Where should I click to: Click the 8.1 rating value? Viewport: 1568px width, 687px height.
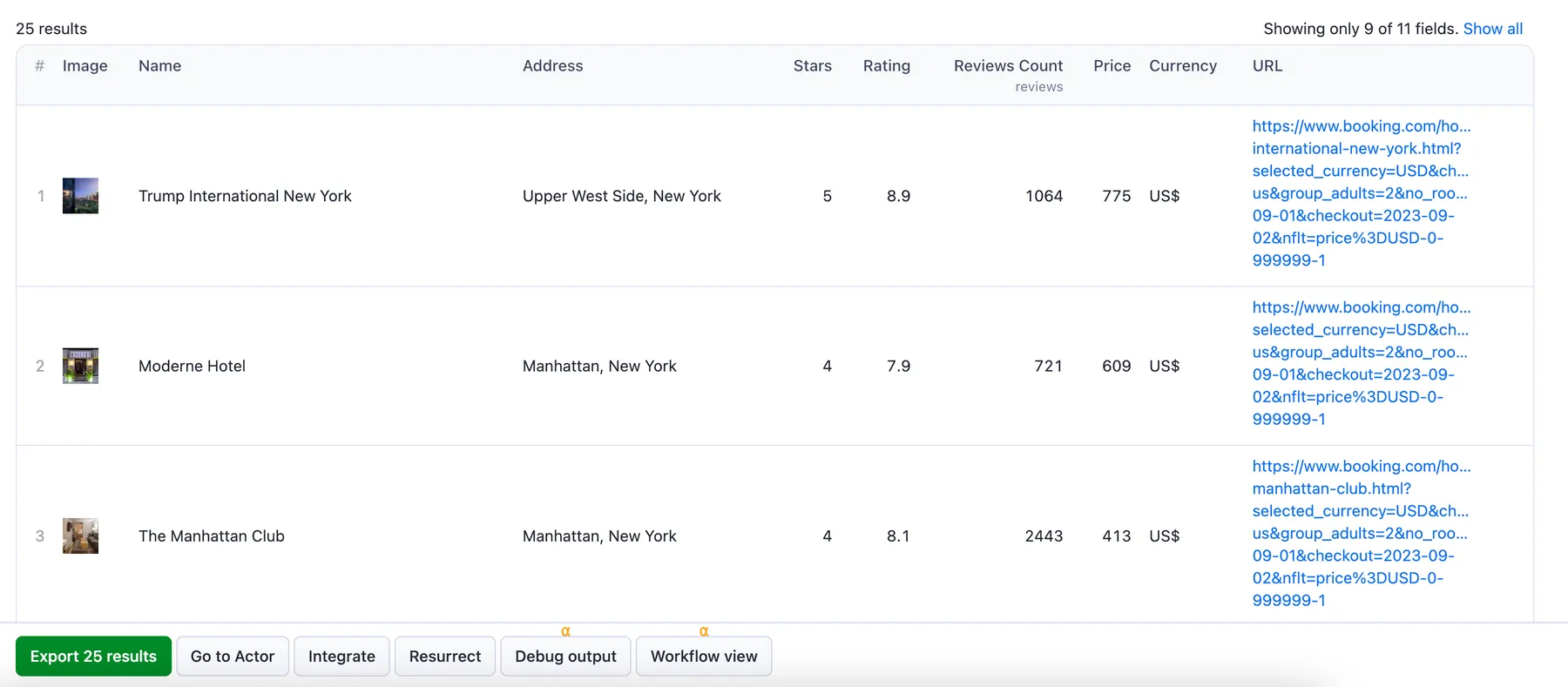(x=898, y=536)
